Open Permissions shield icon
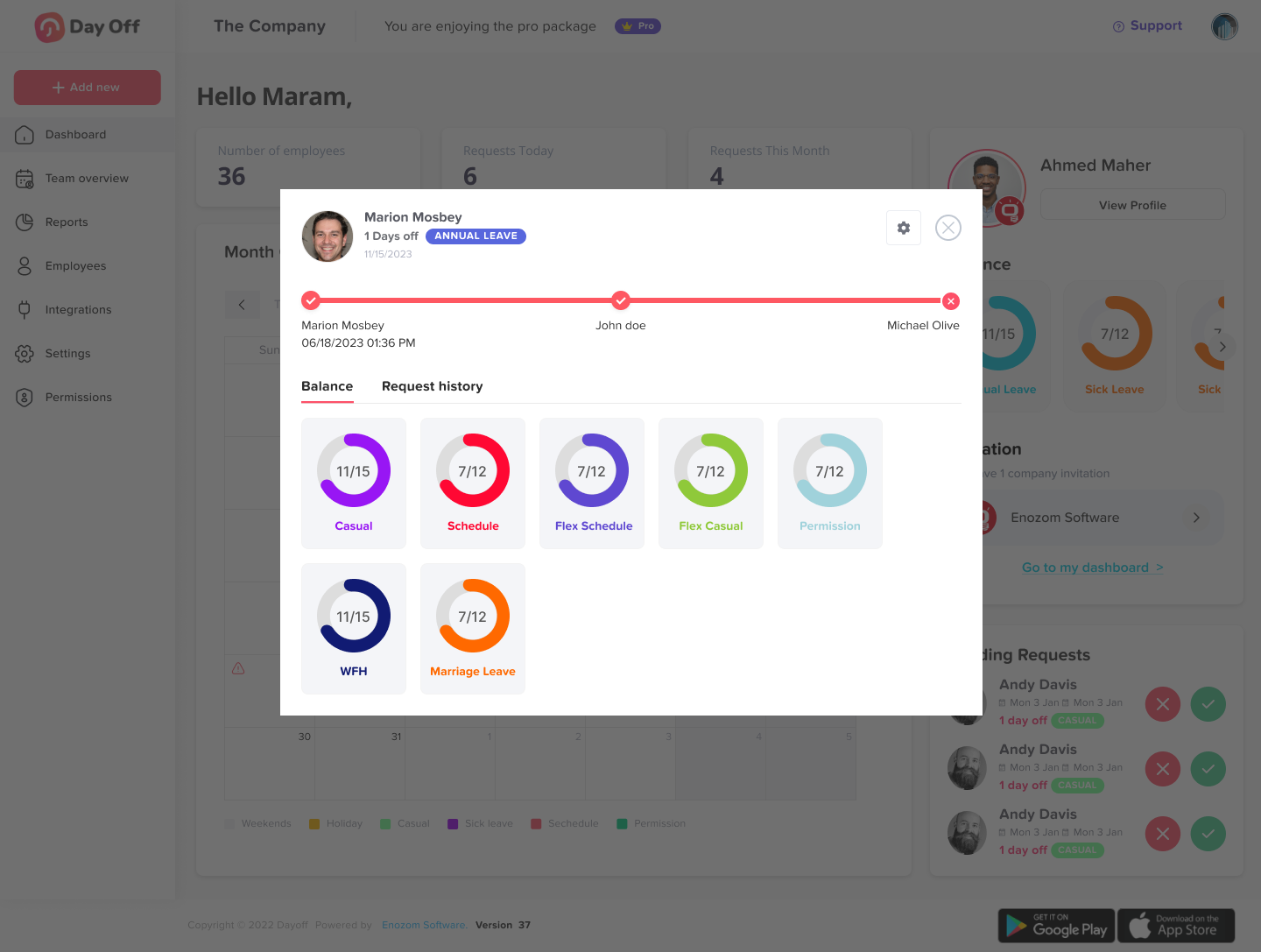This screenshot has height=952, width=1261. pyautogui.click(x=25, y=398)
